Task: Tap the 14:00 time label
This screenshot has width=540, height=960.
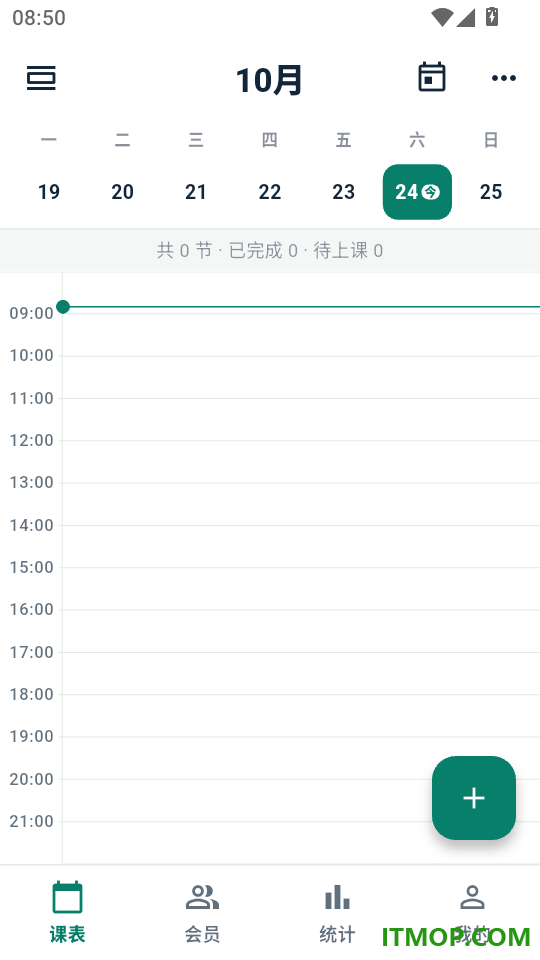Action: pyautogui.click(x=32, y=525)
